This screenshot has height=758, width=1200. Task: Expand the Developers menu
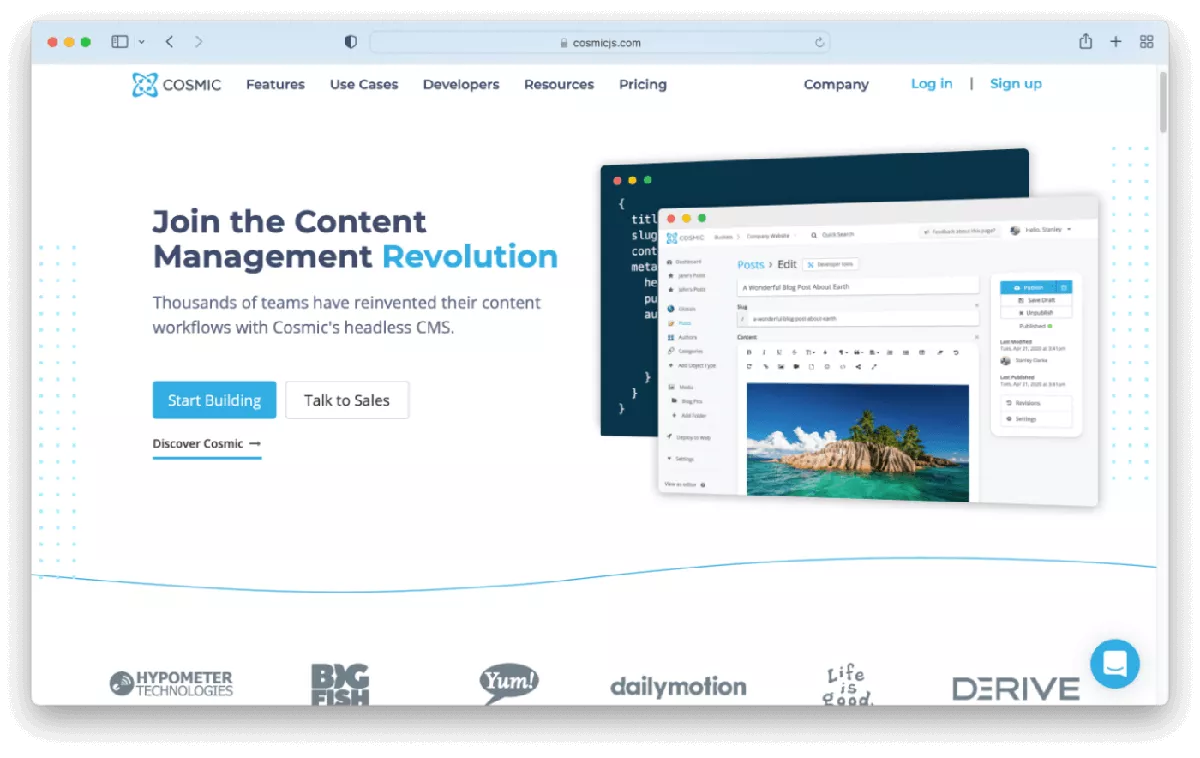point(461,85)
